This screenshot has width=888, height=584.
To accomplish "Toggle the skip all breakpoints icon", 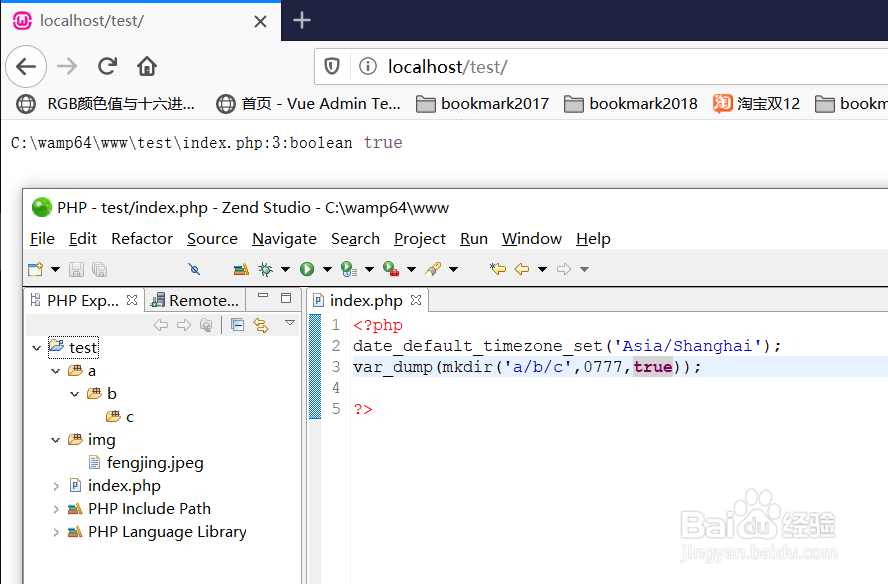I will 194,269.
